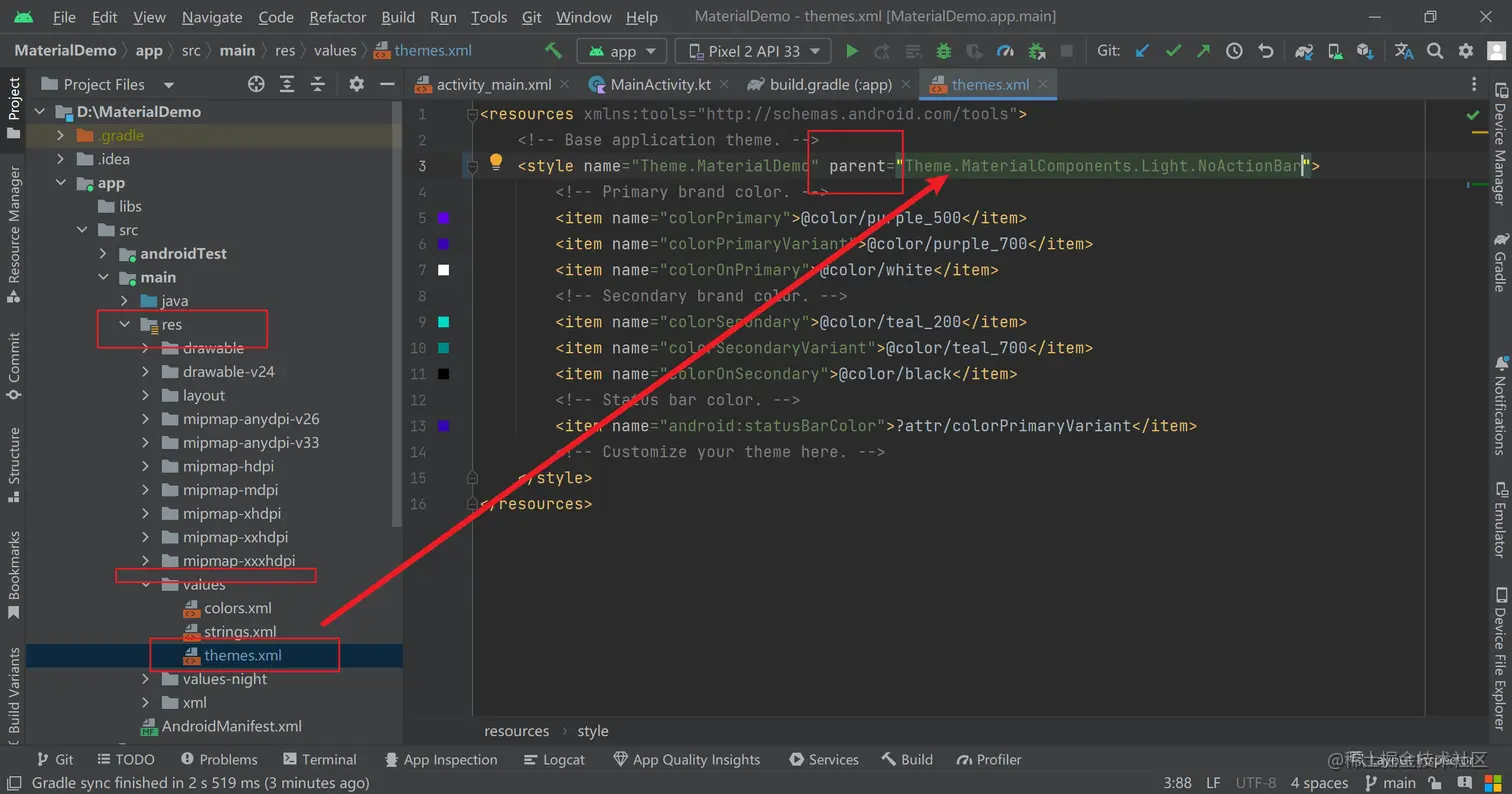Toggle the Gradle side panel
The height and width of the screenshot is (794, 1512).
pos(1500,262)
